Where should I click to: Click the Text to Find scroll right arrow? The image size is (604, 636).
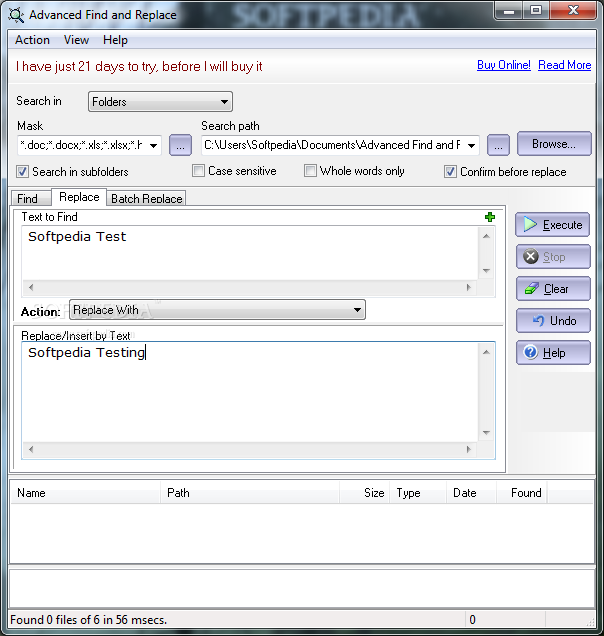coord(469,288)
